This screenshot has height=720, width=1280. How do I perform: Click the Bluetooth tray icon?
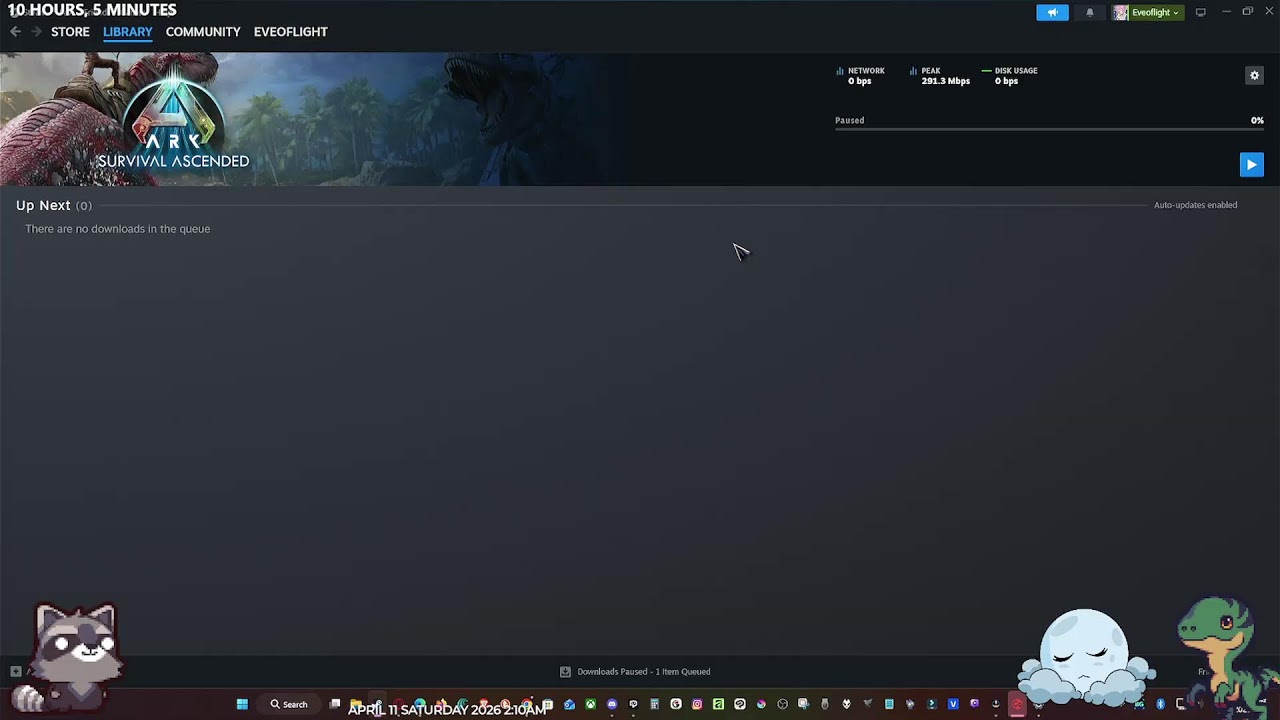[1160, 704]
